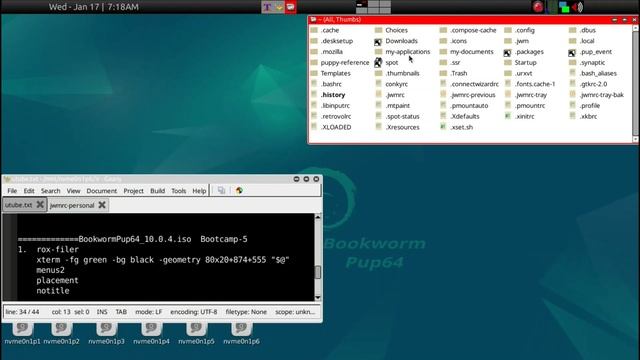Image resolution: width=640 pixels, height=360 pixels.
Task: Click Geany's color chooser toolbar icon
Action: tap(239, 191)
